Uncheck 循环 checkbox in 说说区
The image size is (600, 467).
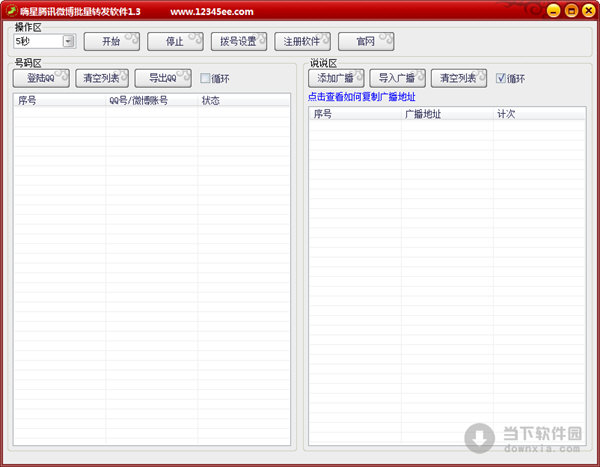(x=501, y=78)
